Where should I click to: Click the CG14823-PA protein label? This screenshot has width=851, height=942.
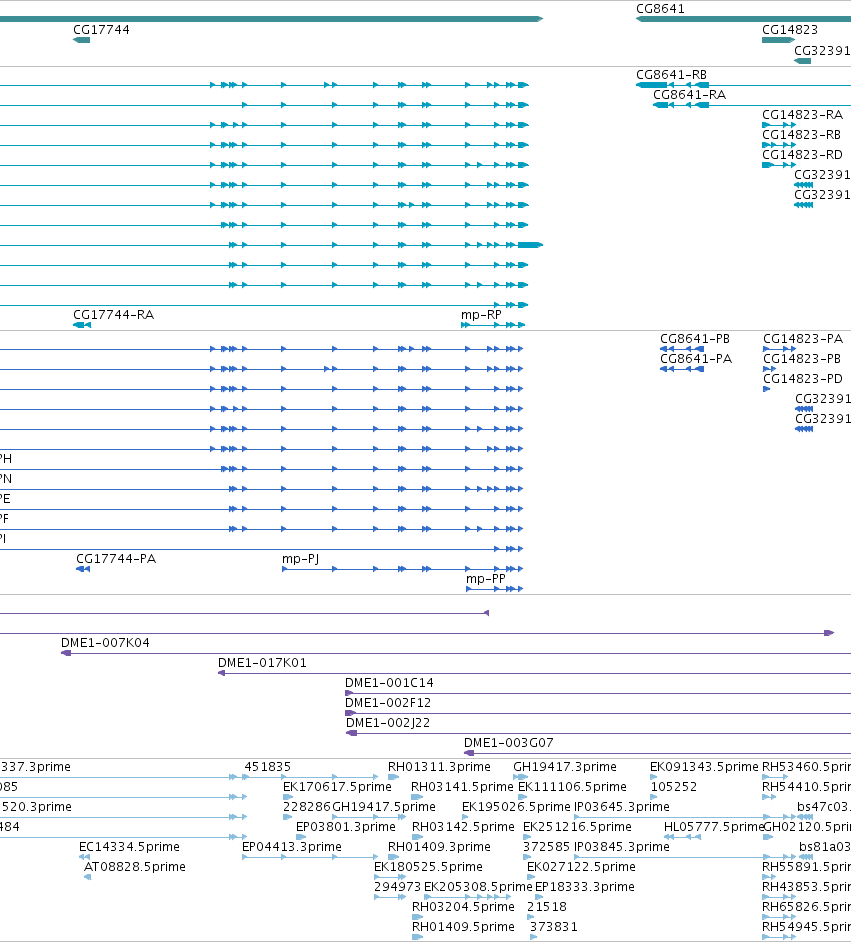click(803, 339)
